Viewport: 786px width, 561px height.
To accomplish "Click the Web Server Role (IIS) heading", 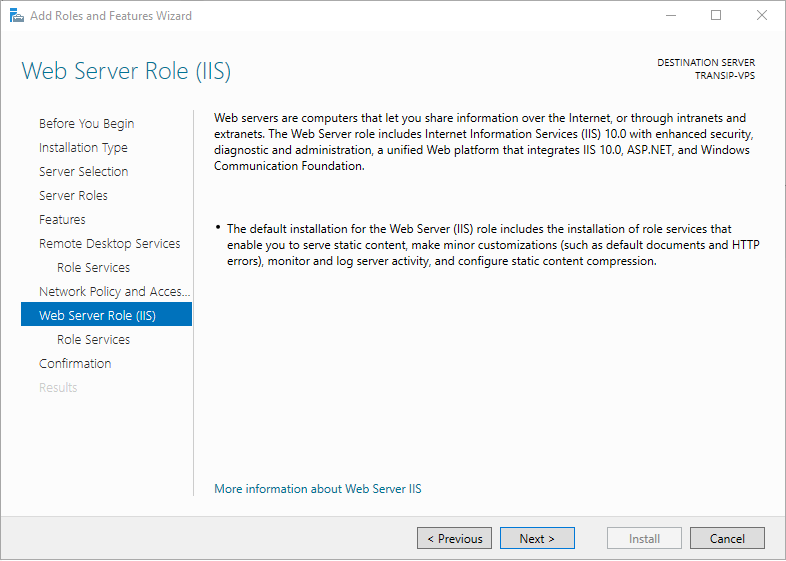I will [x=126, y=71].
